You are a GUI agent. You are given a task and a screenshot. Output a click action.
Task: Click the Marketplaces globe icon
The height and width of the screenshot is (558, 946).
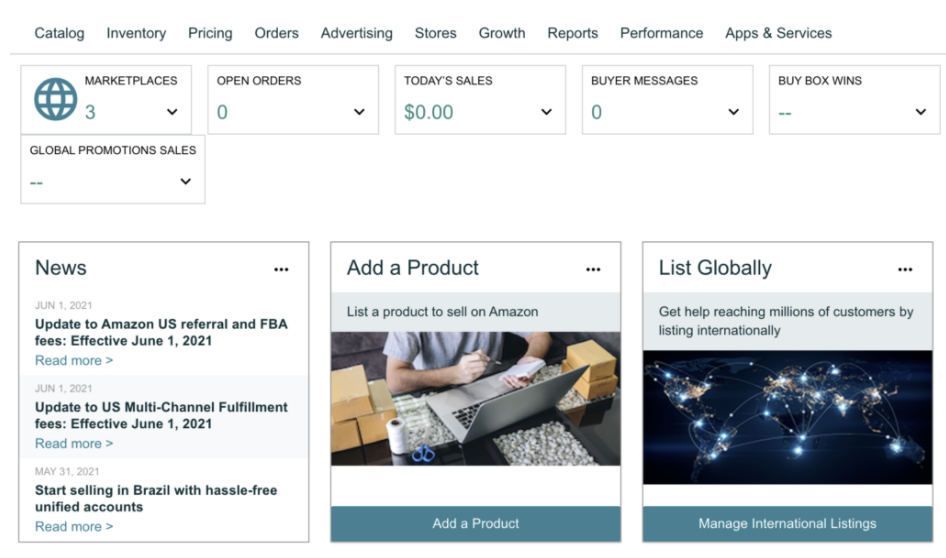tap(56, 99)
